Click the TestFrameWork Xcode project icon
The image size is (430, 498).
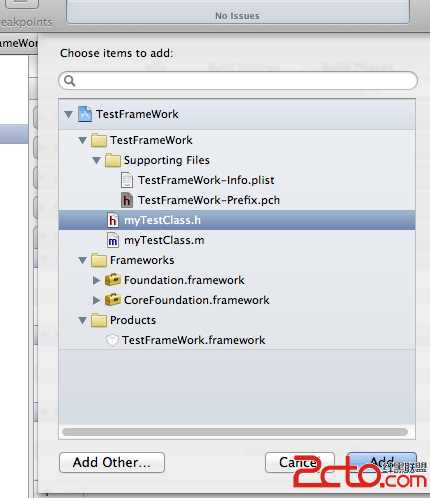(85, 114)
